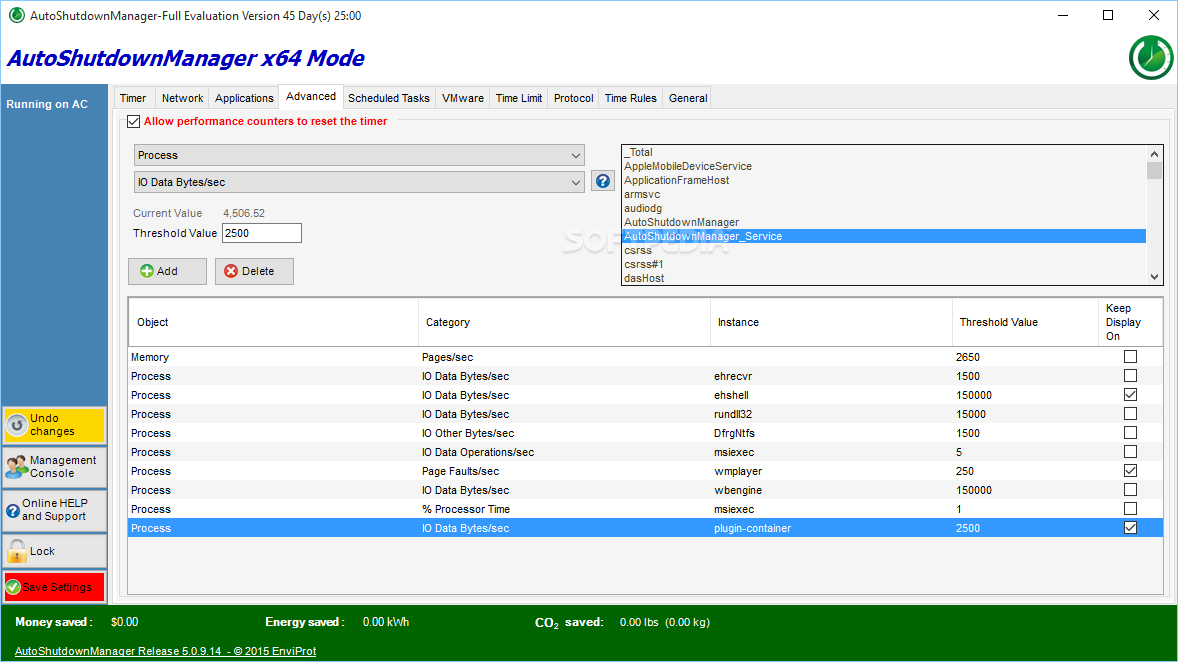Open the Applications tab
This screenshot has width=1178, height=662.
244,98
